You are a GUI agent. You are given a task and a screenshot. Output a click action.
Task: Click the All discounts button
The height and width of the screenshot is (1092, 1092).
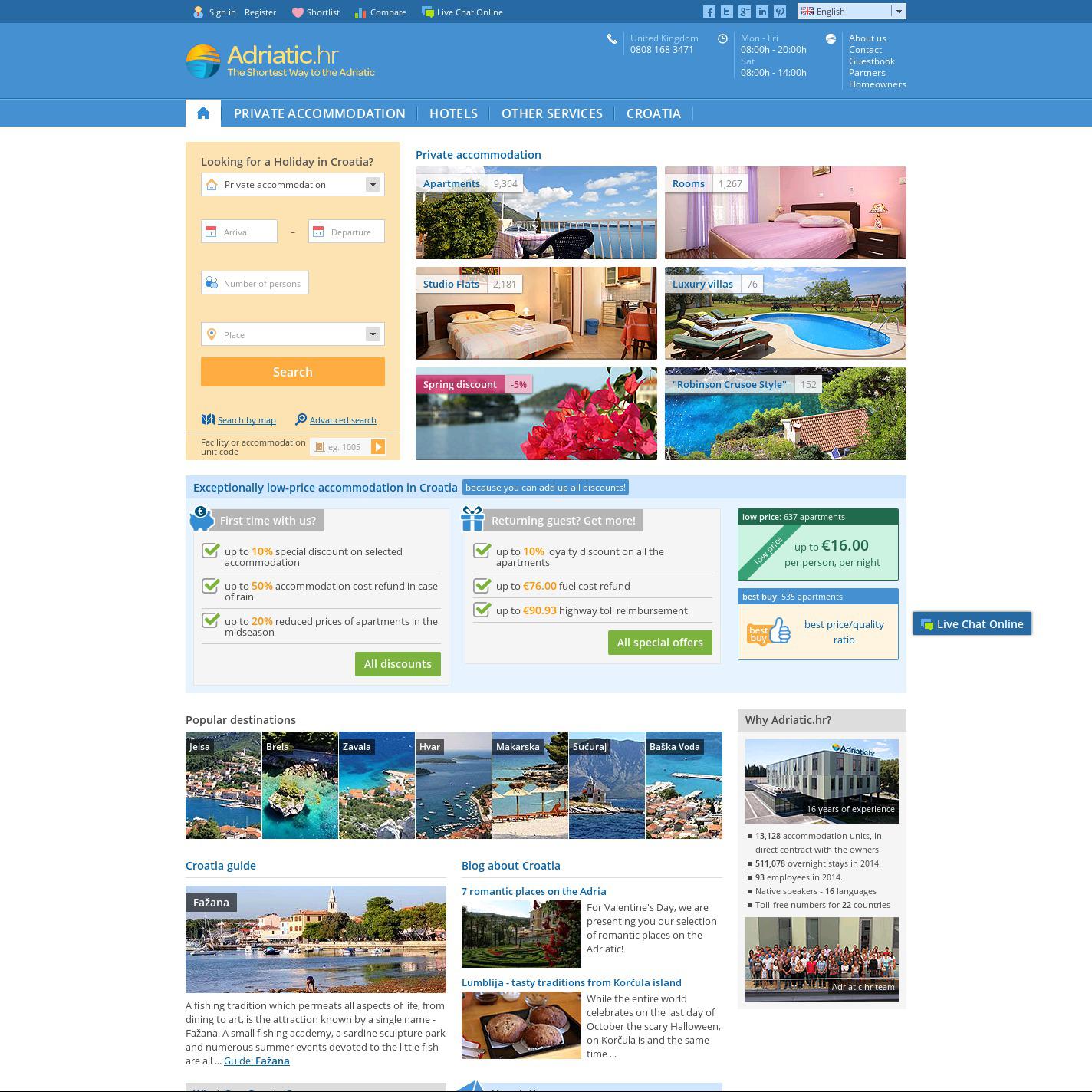[398, 664]
